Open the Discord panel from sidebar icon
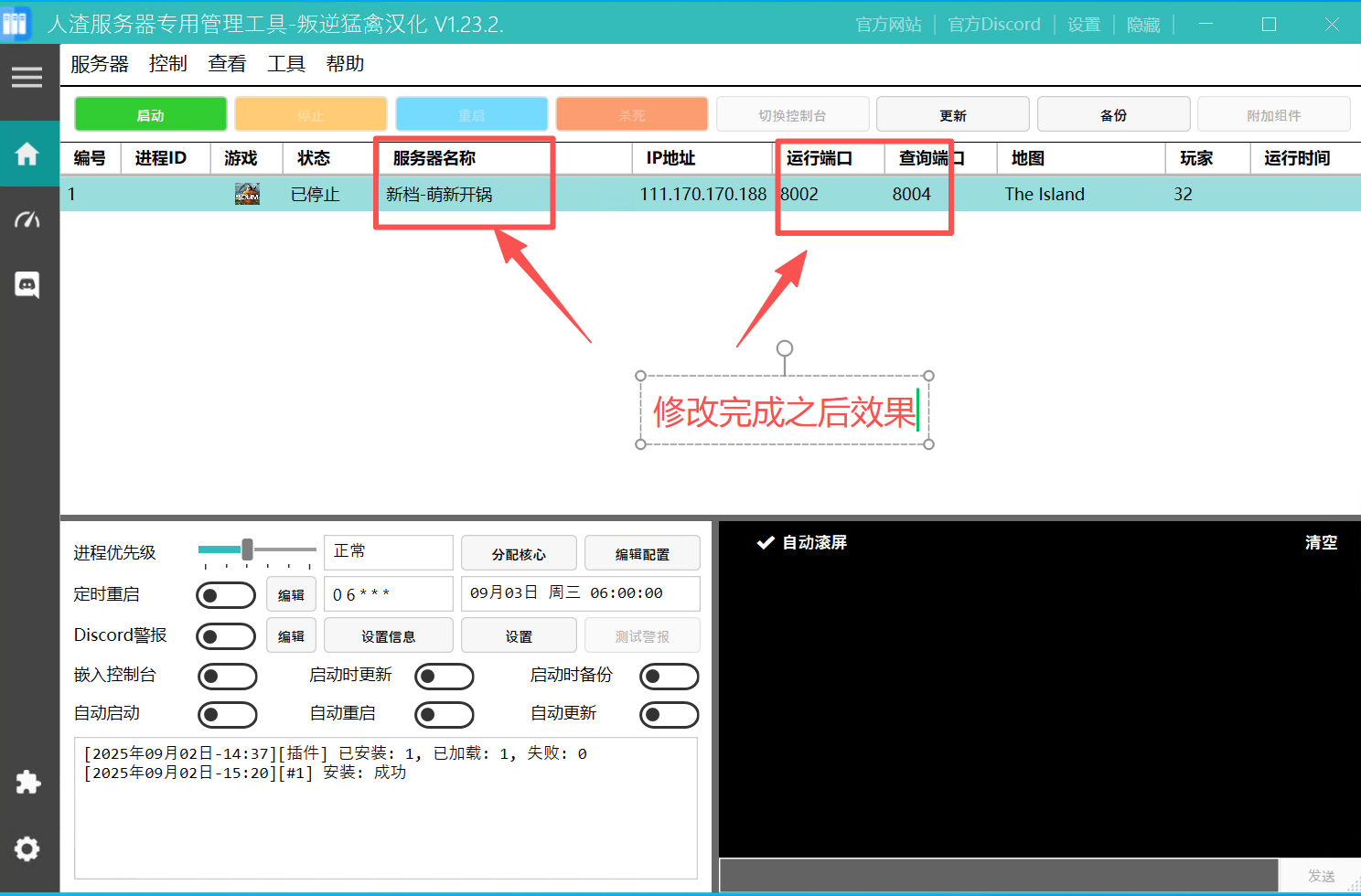This screenshot has height=896, width=1361. pyautogui.click(x=28, y=285)
